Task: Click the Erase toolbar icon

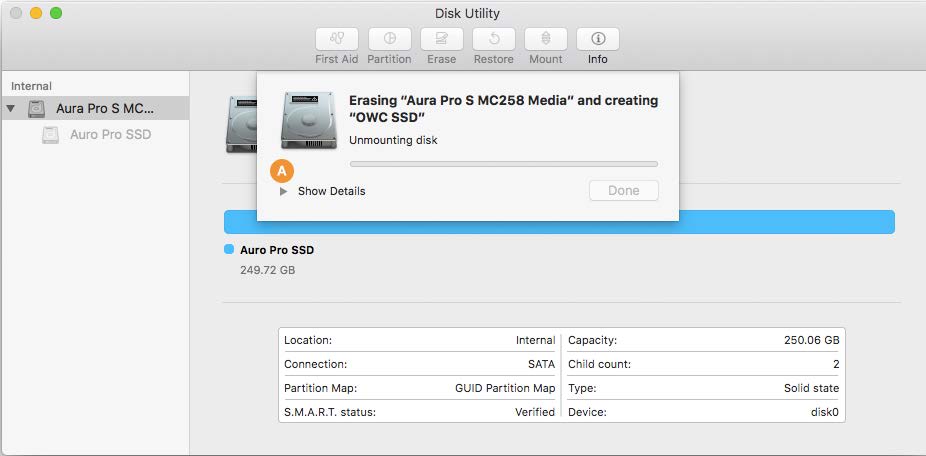Action: point(442,39)
